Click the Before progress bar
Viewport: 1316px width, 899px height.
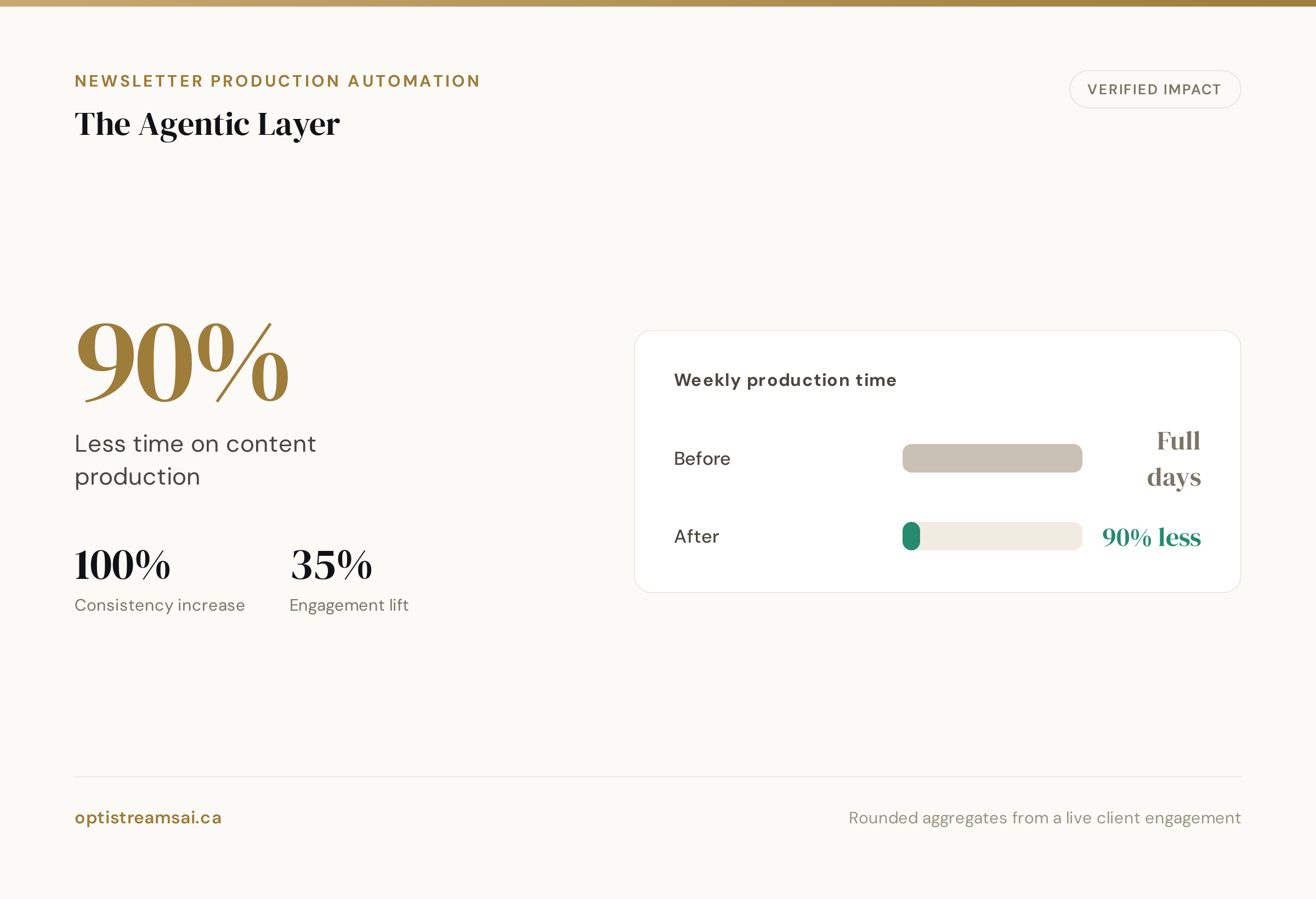tap(992, 458)
